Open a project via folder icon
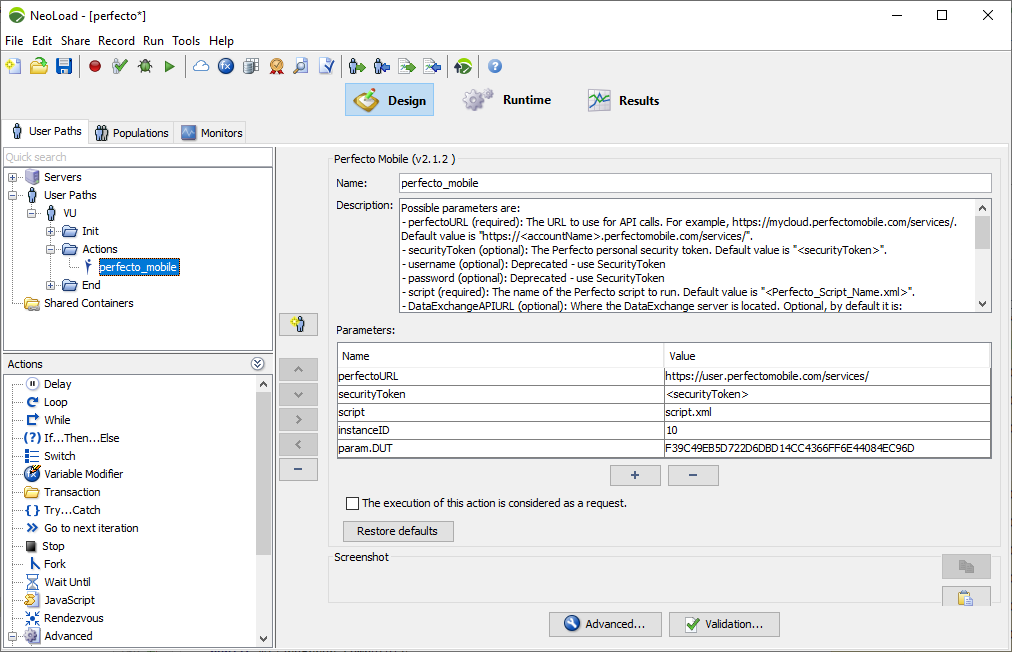This screenshot has height=652, width=1012. point(39,66)
